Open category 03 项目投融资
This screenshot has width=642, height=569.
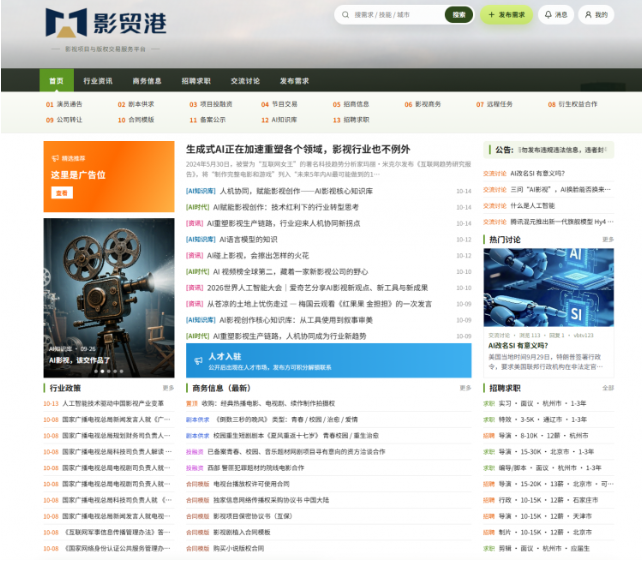210,104
